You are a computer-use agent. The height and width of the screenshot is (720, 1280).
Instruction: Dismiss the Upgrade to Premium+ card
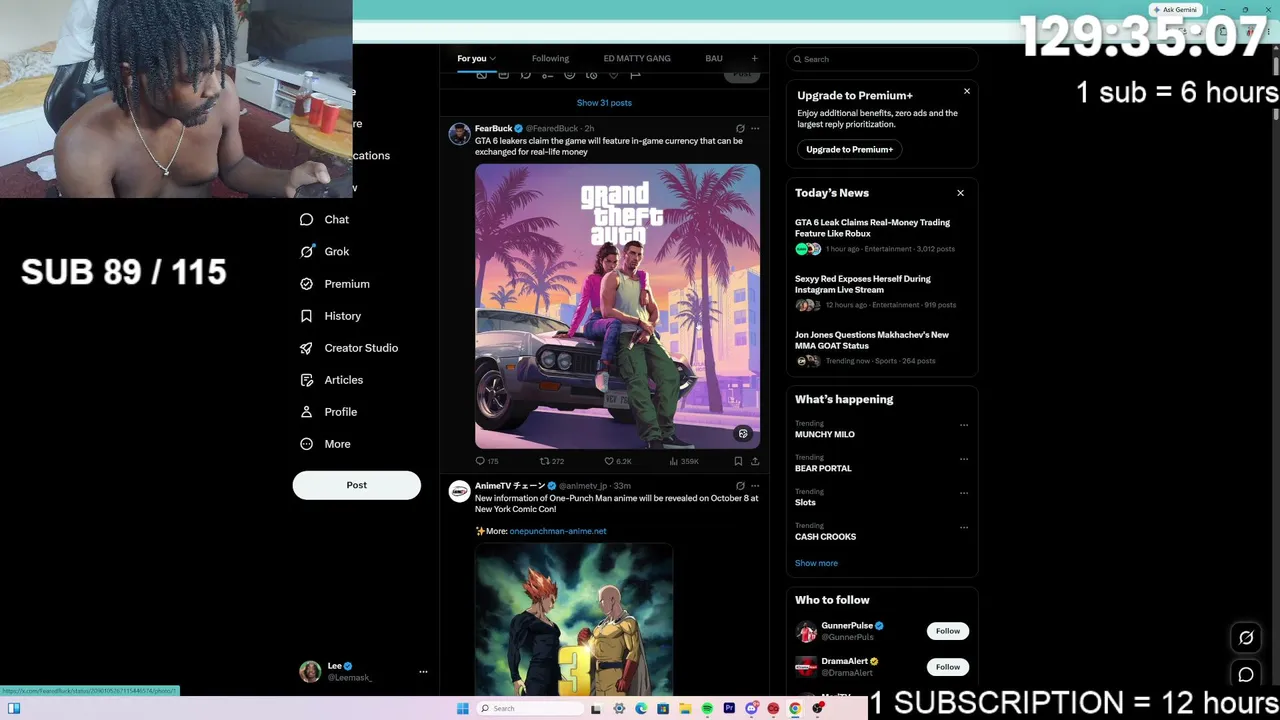click(967, 92)
